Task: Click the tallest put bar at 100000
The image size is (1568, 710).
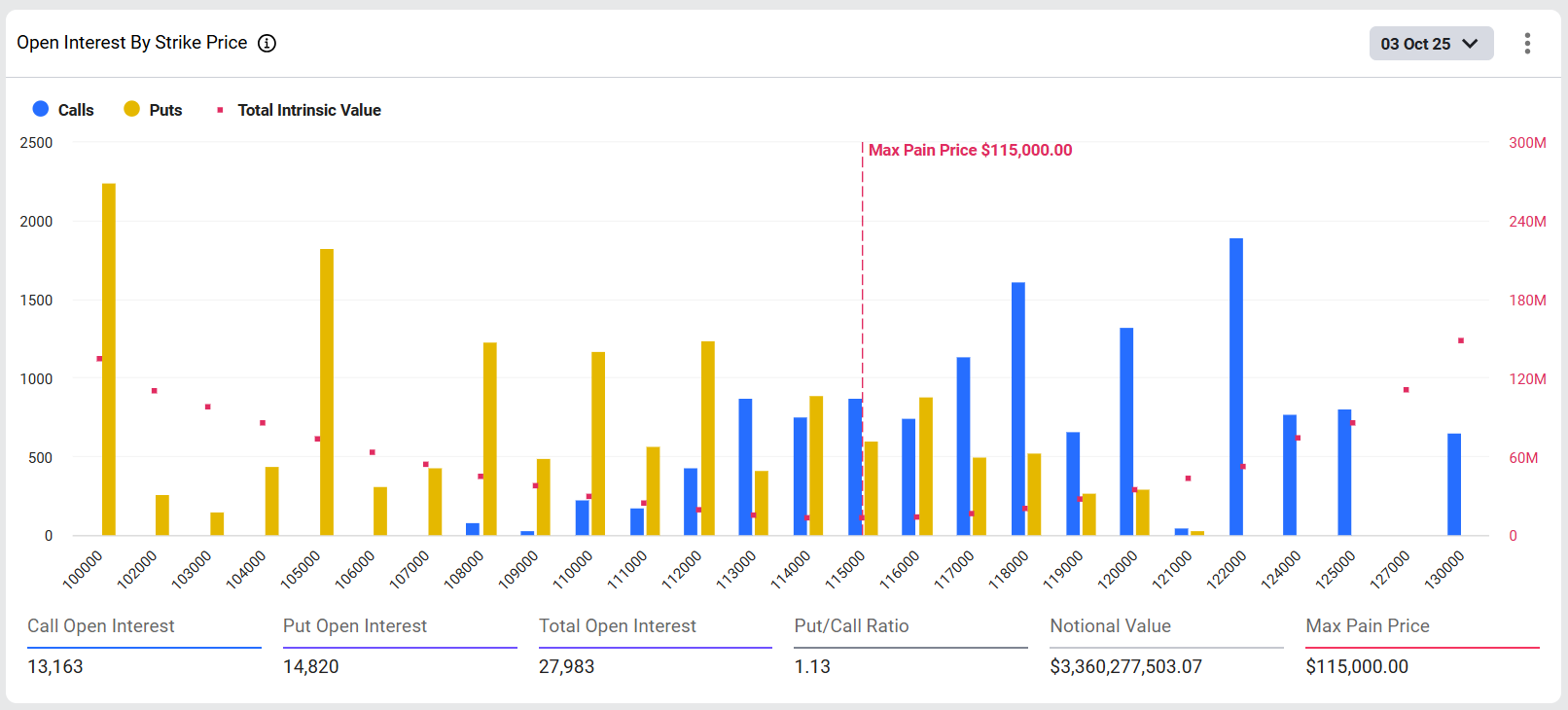Action: point(109,360)
